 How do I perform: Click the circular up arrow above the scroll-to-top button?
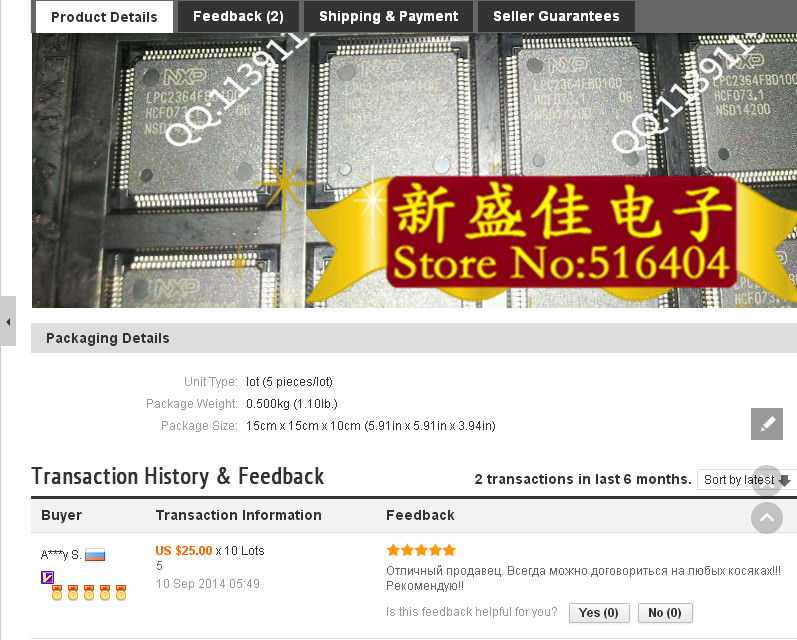coord(767,480)
